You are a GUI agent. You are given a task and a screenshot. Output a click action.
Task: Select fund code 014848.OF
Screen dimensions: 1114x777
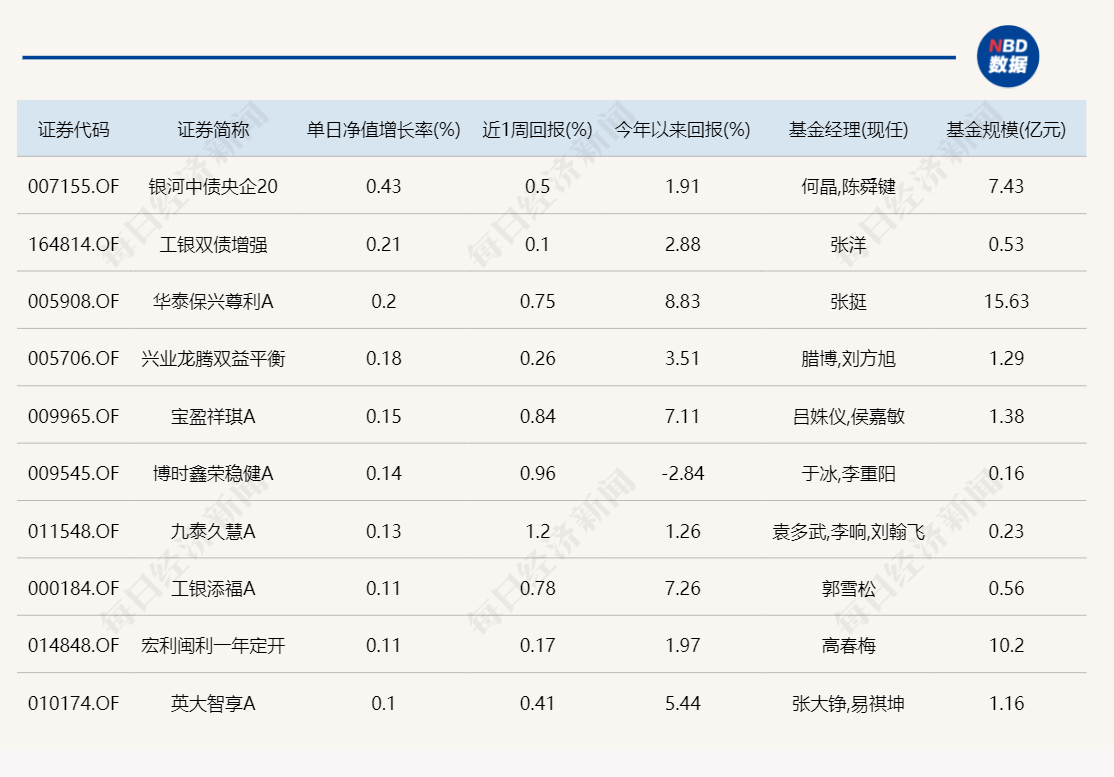[x=74, y=646]
